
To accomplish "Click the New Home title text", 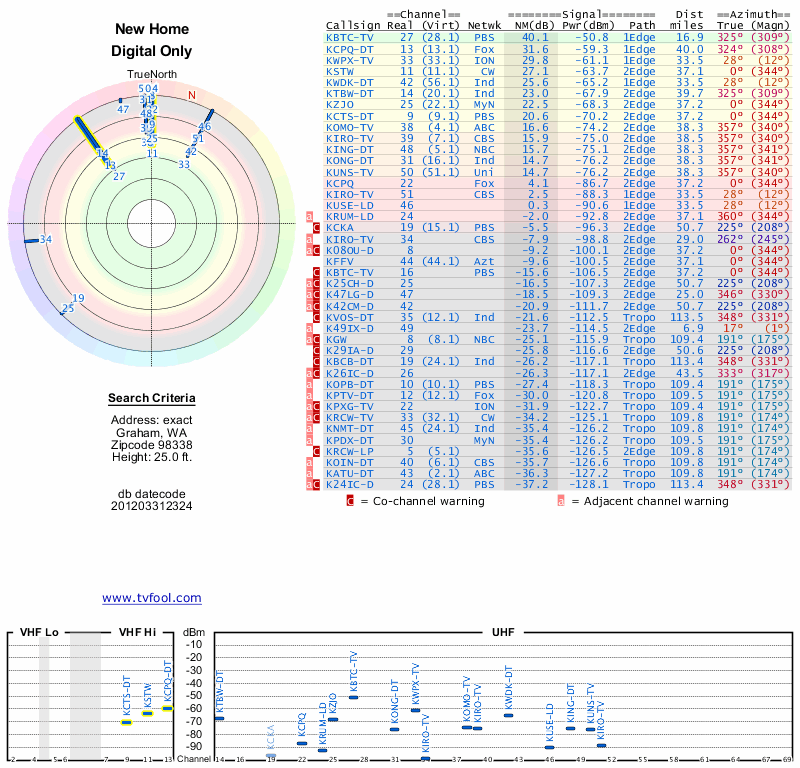I will [152, 29].
